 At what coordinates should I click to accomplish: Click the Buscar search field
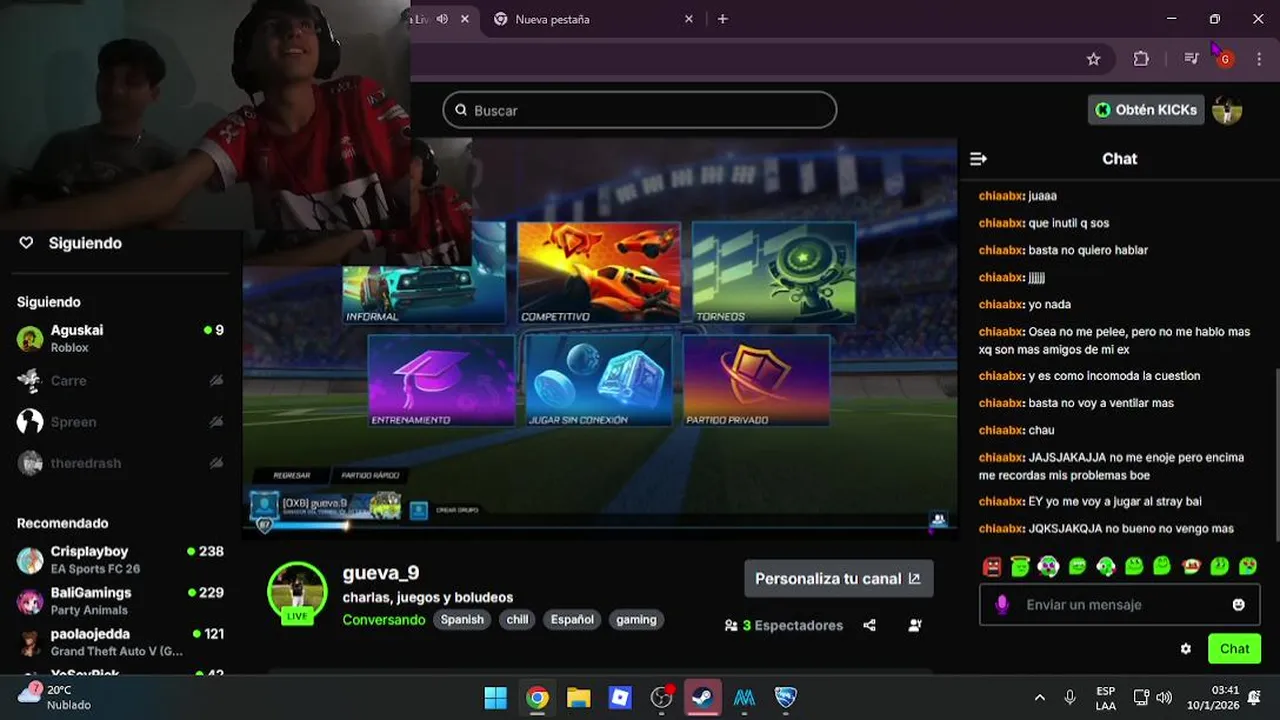pyautogui.click(x=640, y=110)
